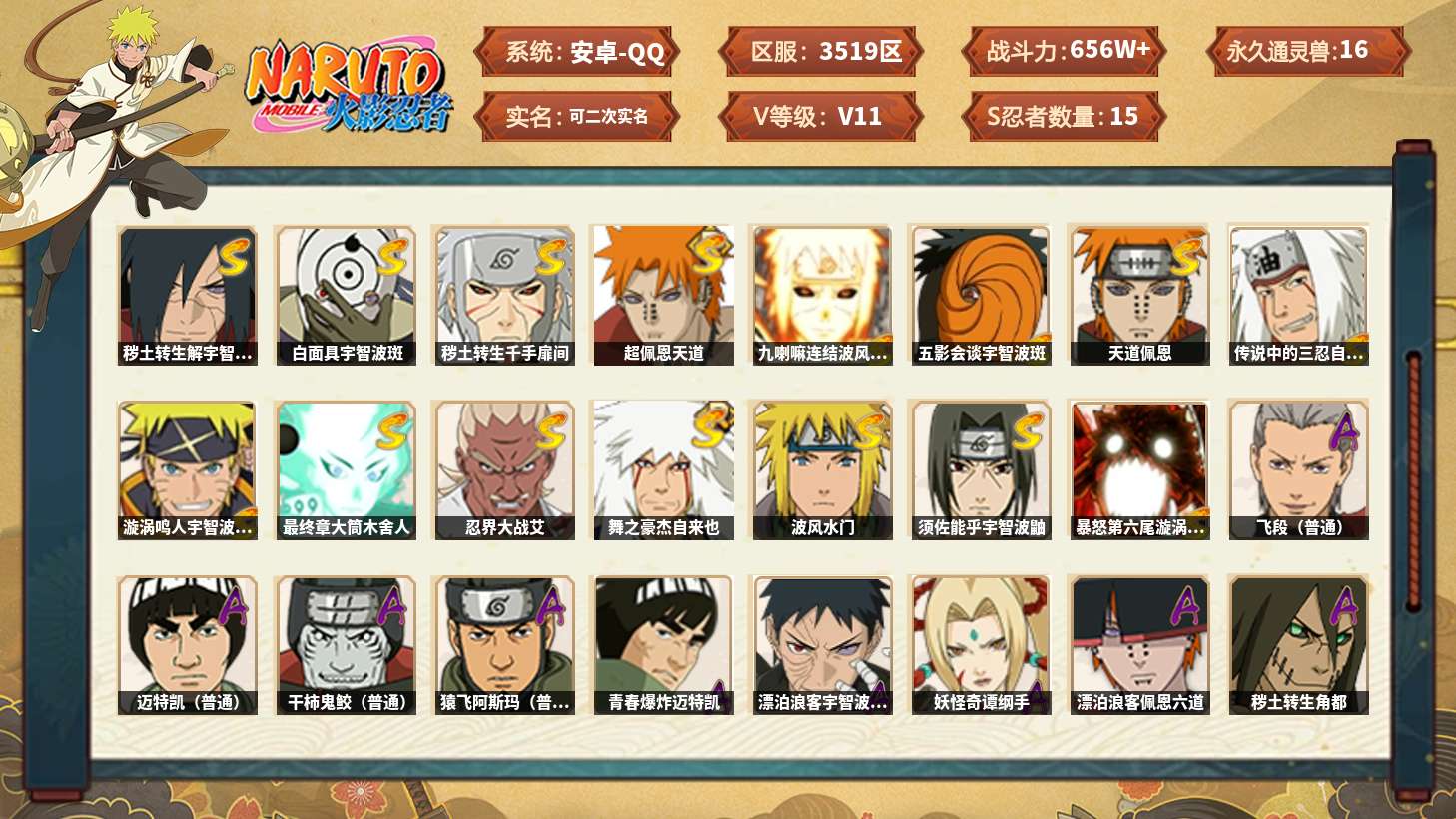The image size is (1456, 819).
Task: Click the 战斗力 656W+ badge
Action: point(1065,51)
